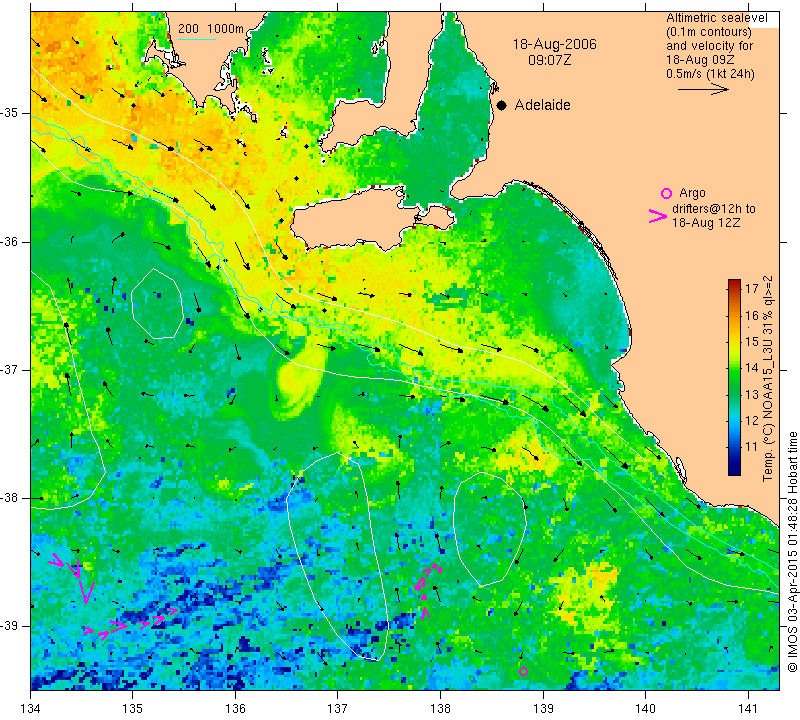Viewport: 800px width, 720px height.
Task: Click the 'drifters@12h to' legend text
Action: [x=714, y=209]
